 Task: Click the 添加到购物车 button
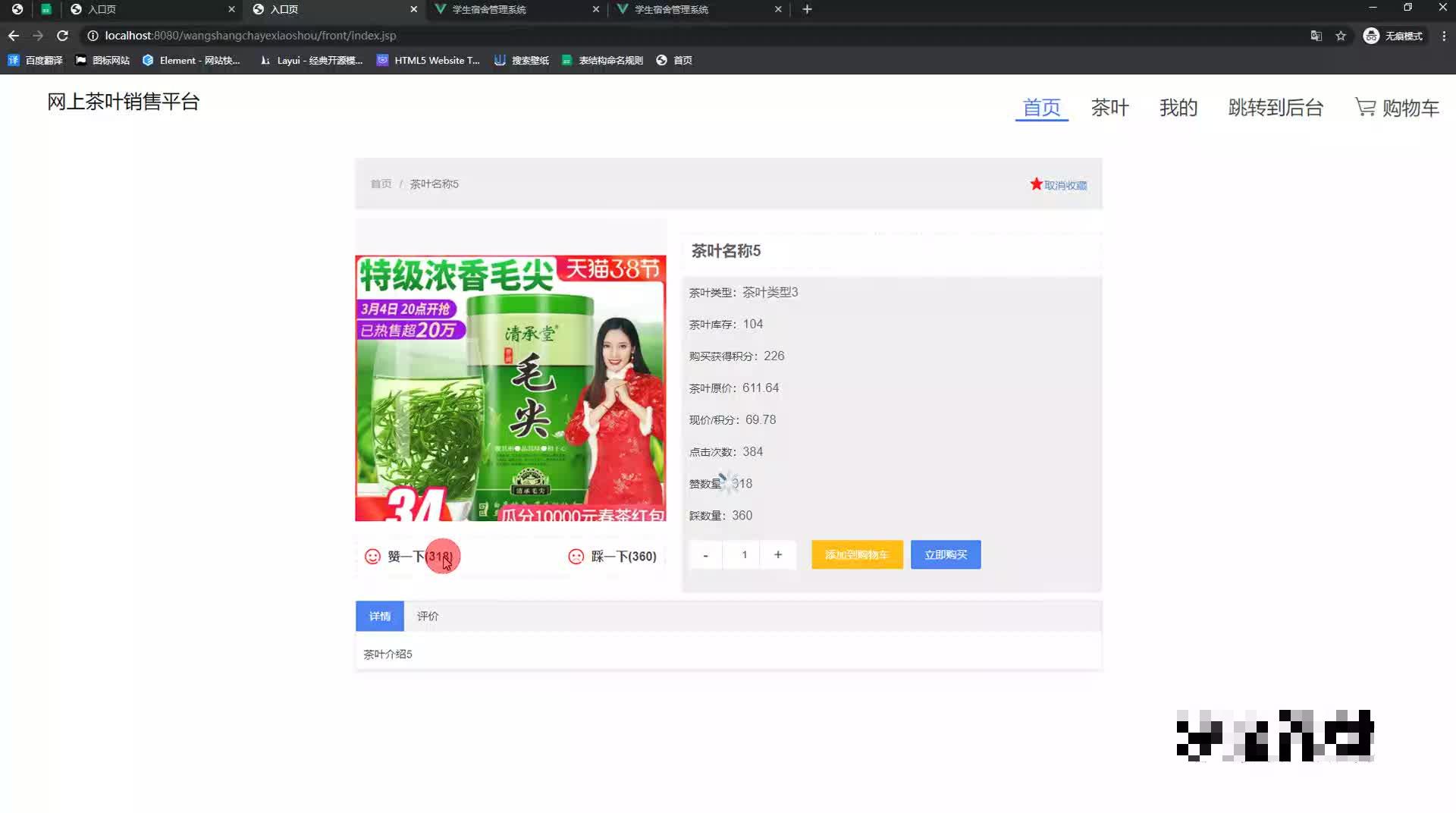tap(857, 554)
